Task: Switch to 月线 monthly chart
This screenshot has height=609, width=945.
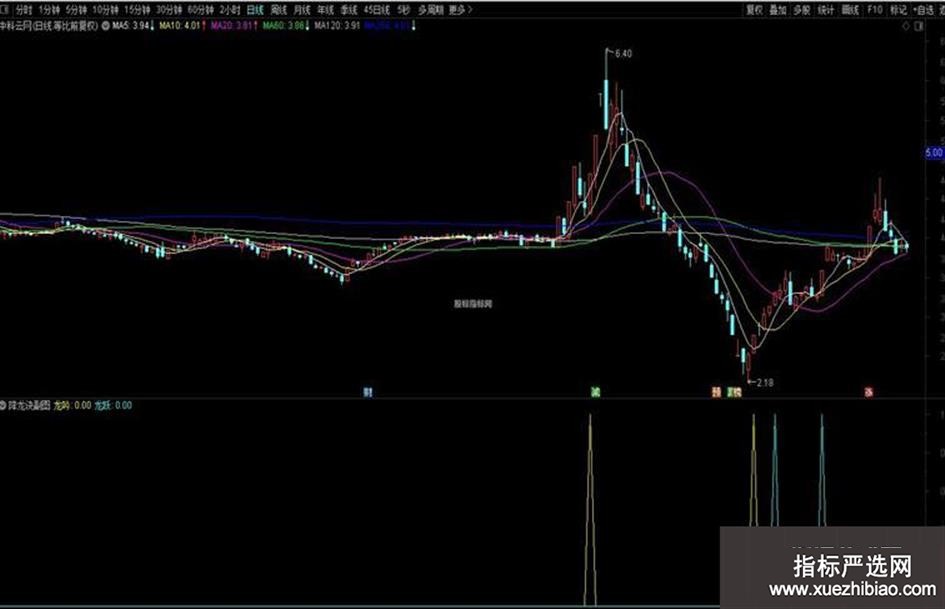Action: 302,10
